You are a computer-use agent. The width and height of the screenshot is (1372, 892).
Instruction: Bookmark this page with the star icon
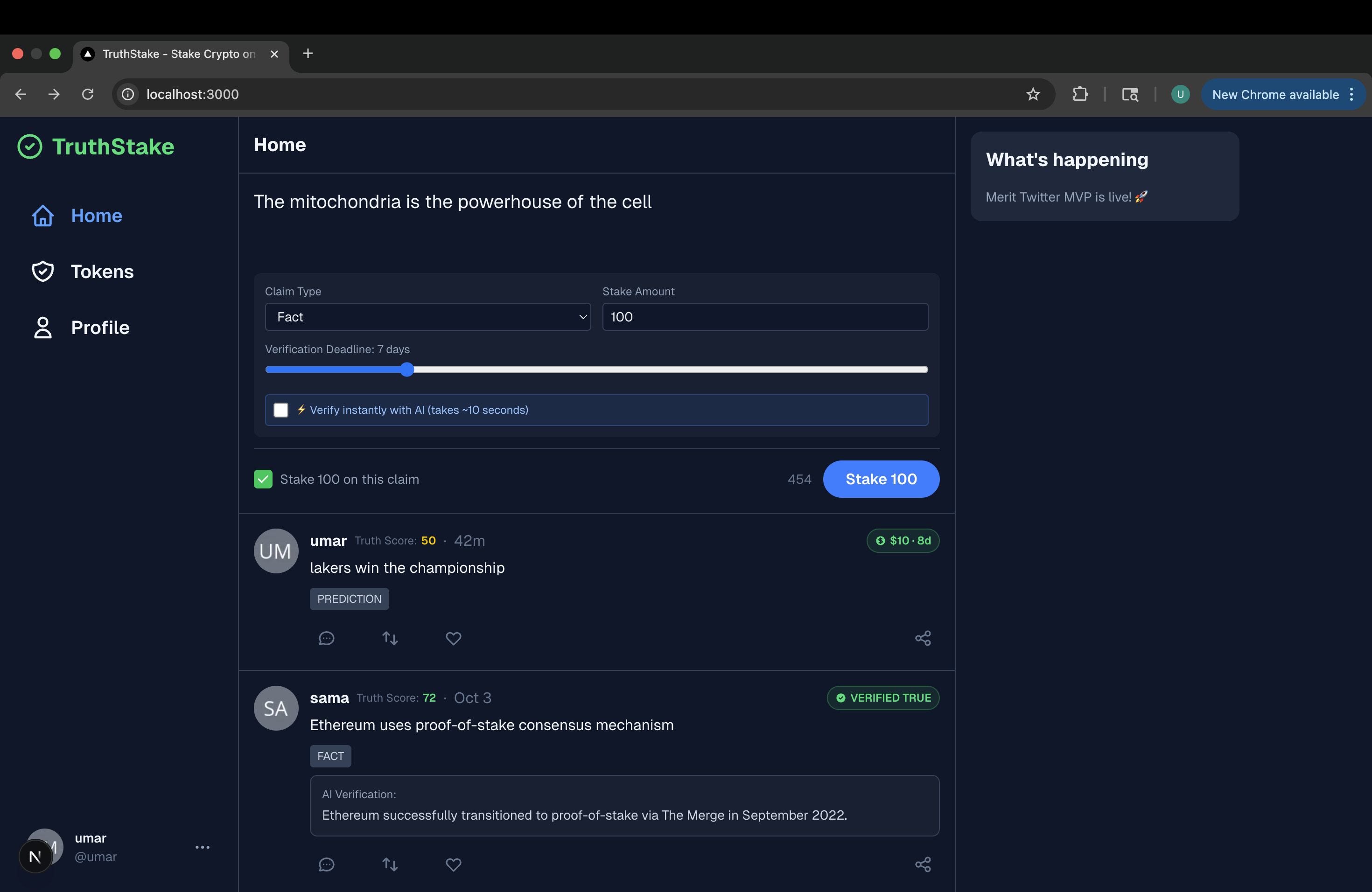tap(1032, 95)
